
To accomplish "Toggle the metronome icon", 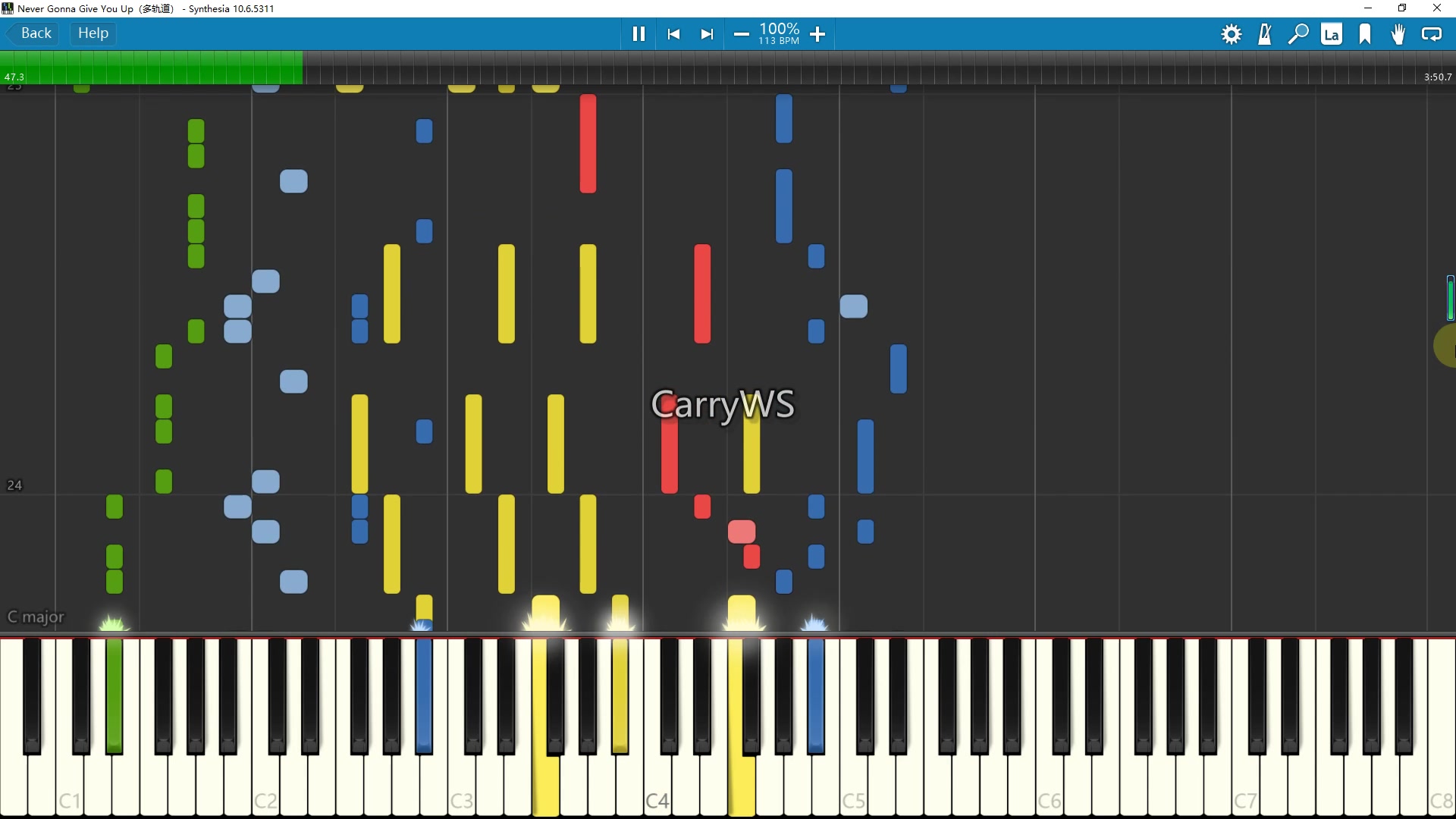I will (1265, 34).
